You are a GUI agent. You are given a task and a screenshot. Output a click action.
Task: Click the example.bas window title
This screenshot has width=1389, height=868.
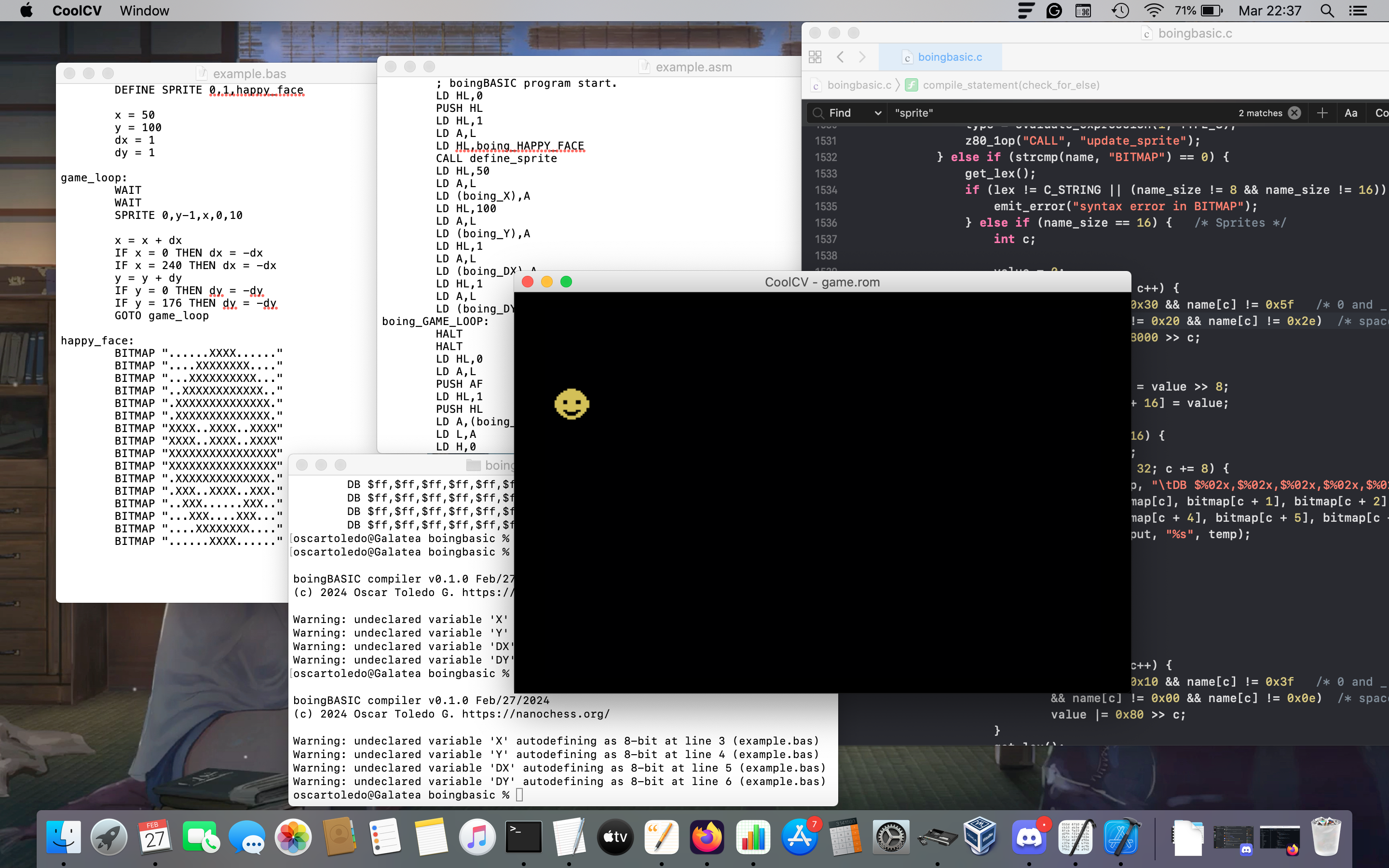tap(249, 73)
